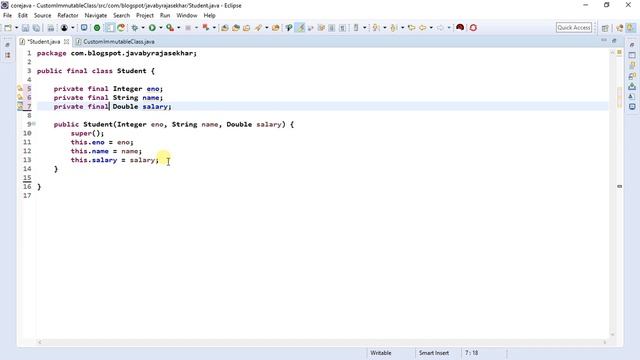Screen dimensions: 640x360
Task: Open the Debug dropdown arrow
Action: pos(143,28)
